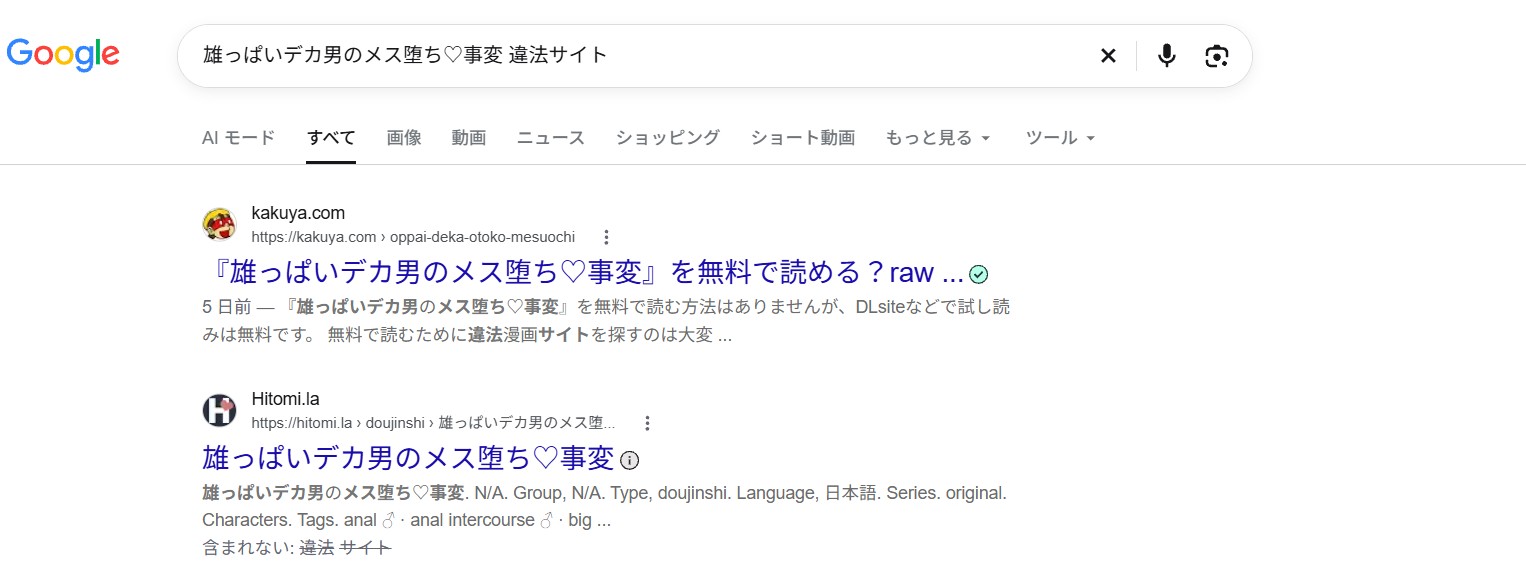Click the 違法 term after 含まれない
The width and height of the screenshot is (1526, 586).
pos(316,547)
